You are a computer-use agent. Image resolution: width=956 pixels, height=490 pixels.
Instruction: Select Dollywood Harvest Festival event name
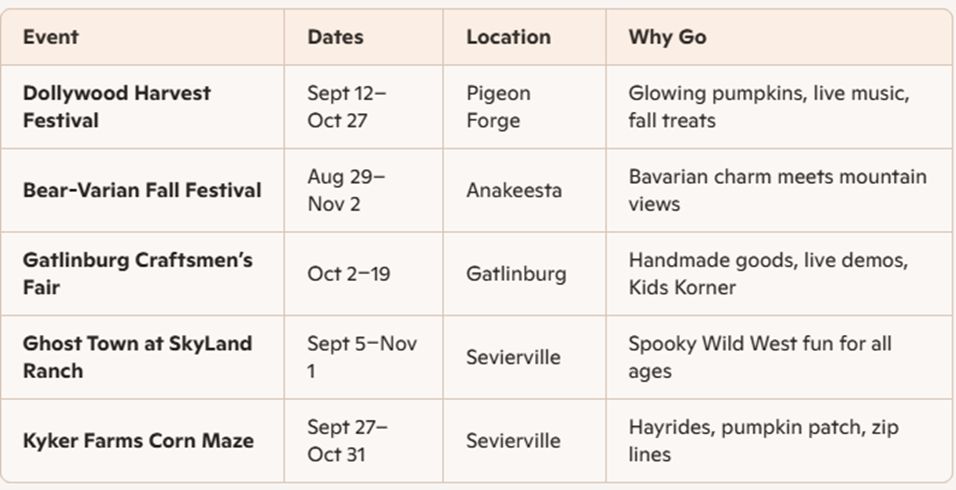point(117,107)
